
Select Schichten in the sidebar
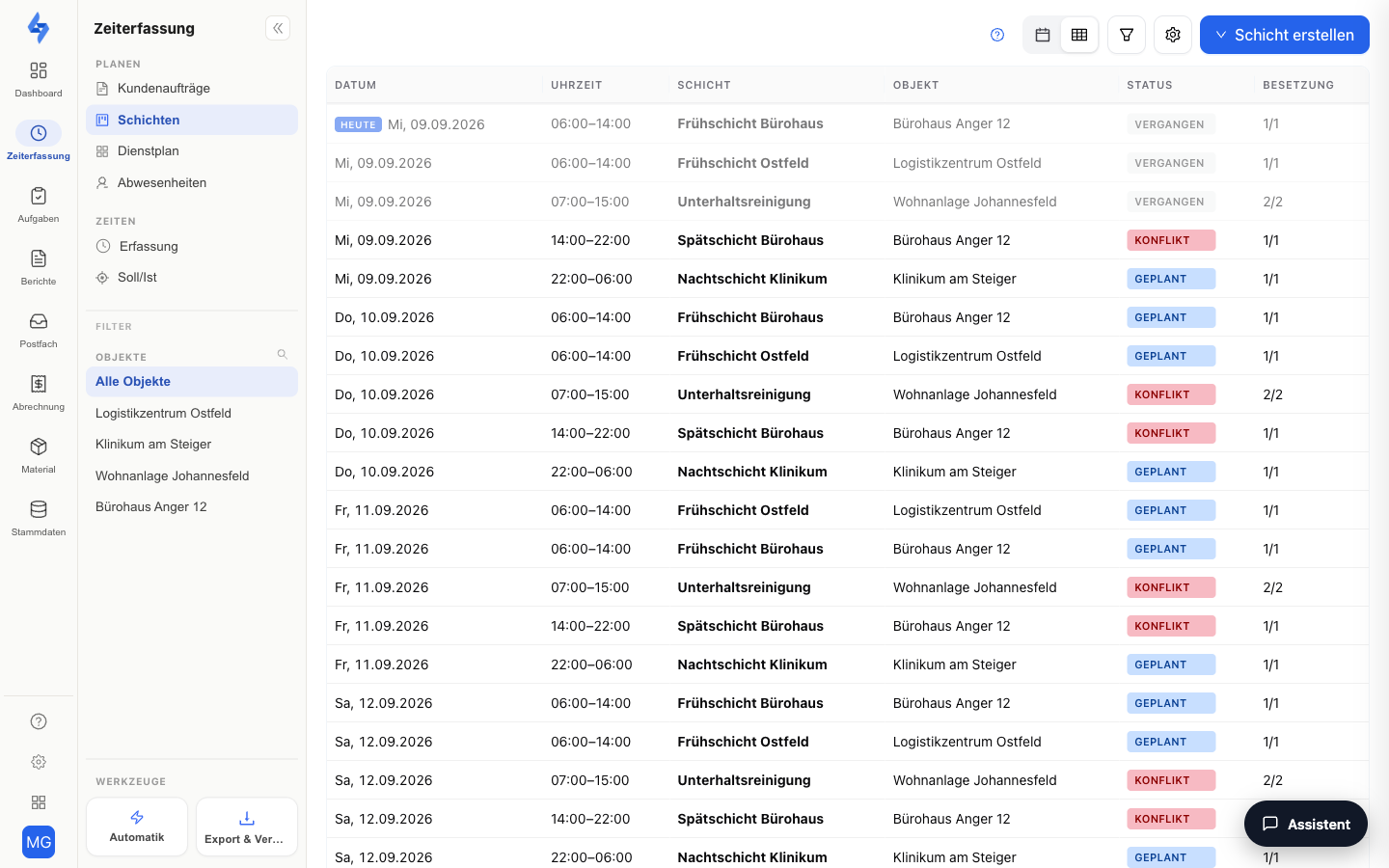click(x=192, y=120)
